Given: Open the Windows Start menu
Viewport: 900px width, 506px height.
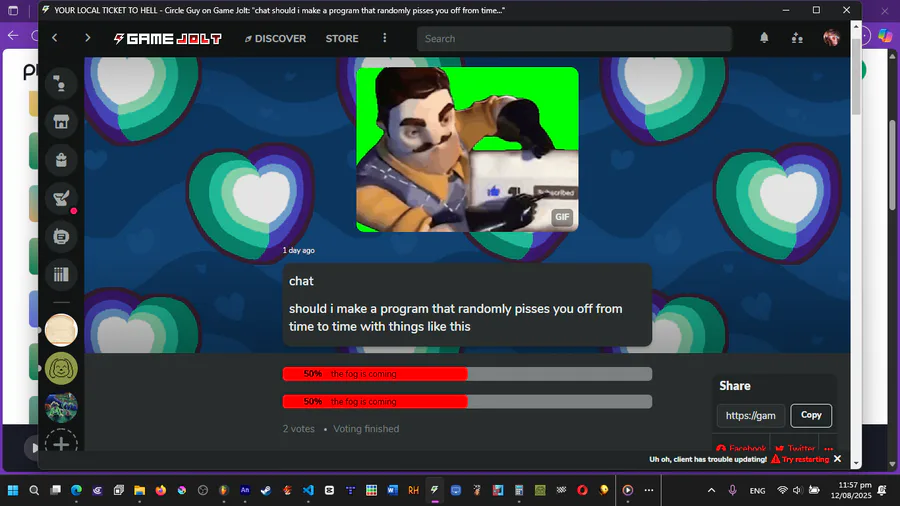Looking at the screenshot, I should point(13,490).
